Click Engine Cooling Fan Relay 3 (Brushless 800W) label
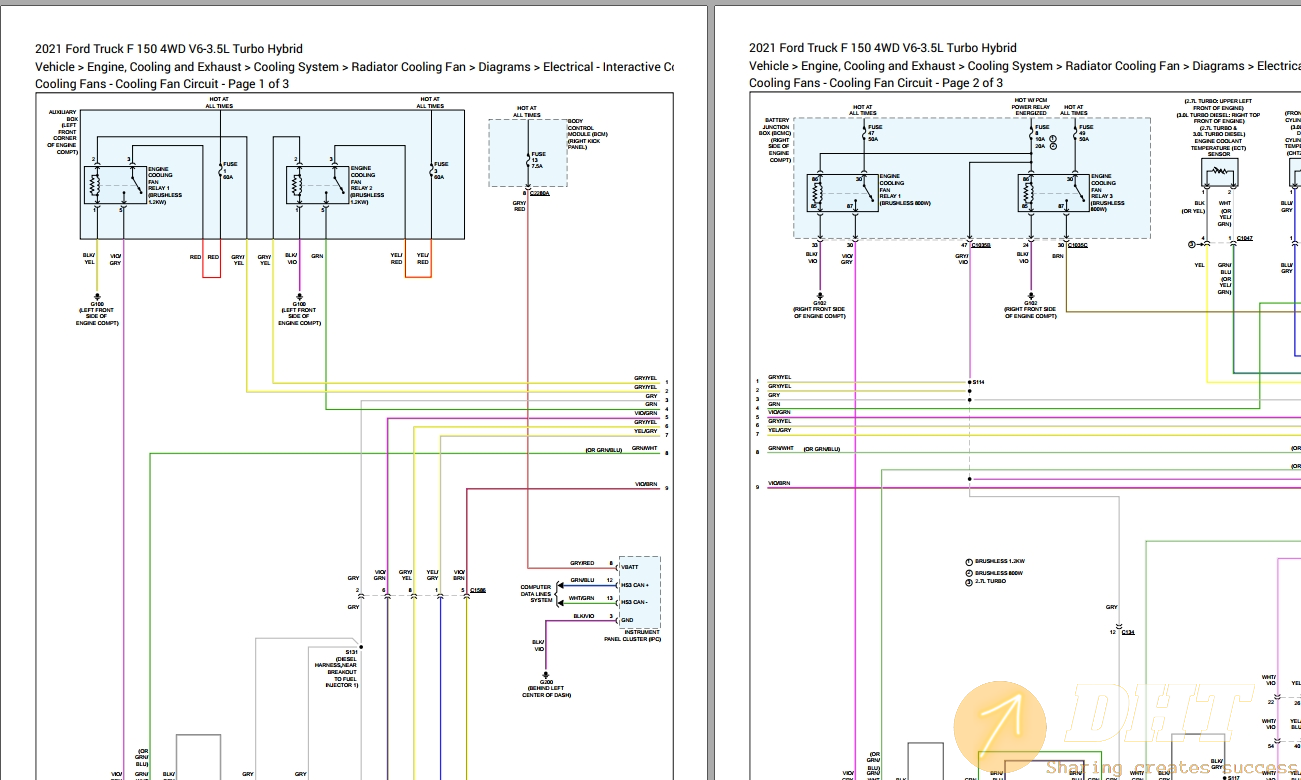Viewport: 1301px width, 780px height. pyautogui.click(x=1106, y=193)
